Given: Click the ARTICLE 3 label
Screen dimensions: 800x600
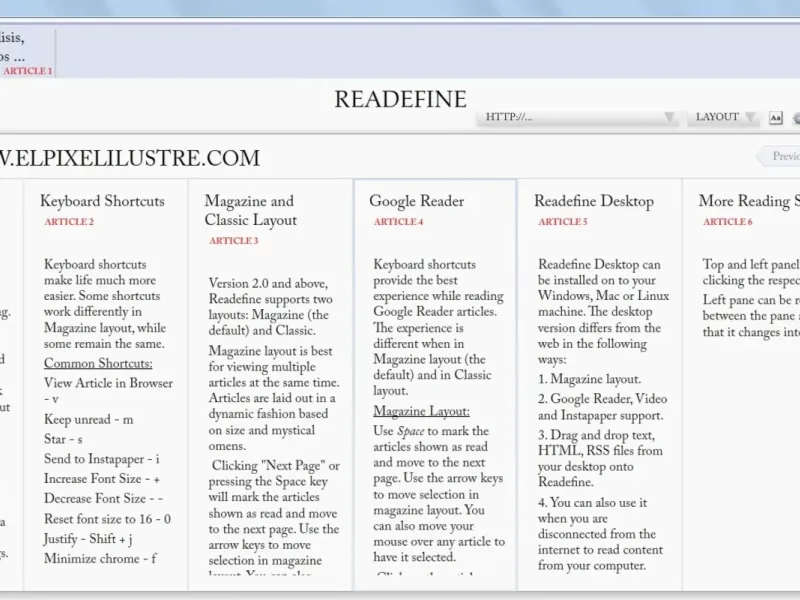Looking at the screenshot, I should point(234,241).
